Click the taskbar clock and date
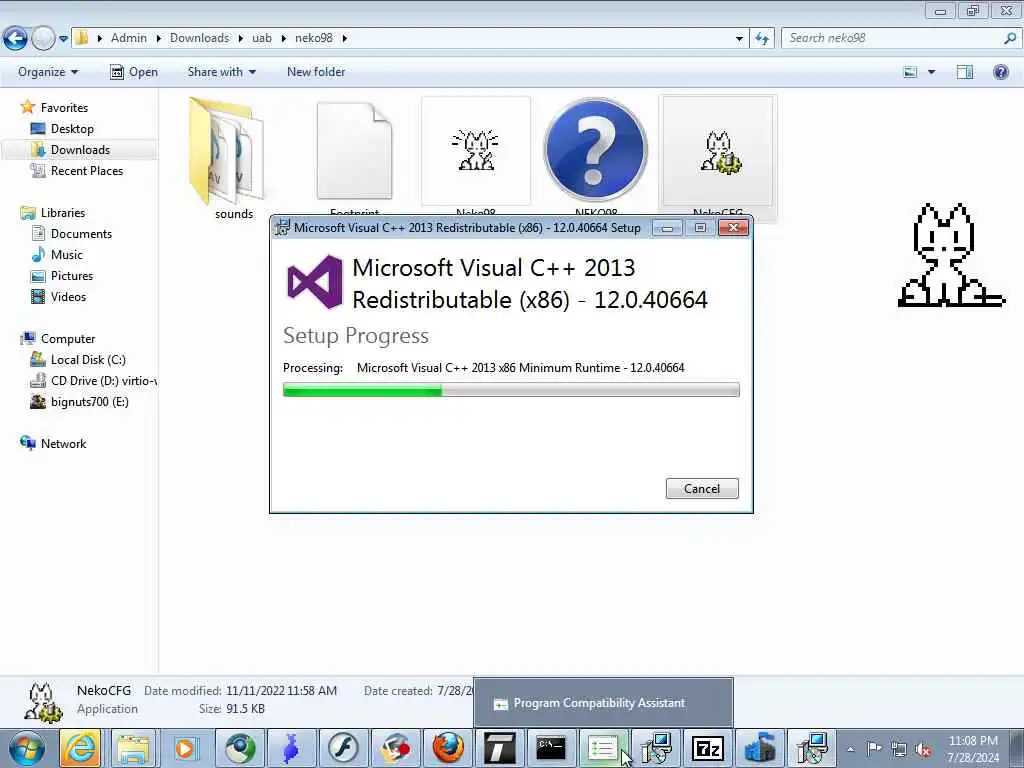The image size is (1024, 768). tap(973, 749)
